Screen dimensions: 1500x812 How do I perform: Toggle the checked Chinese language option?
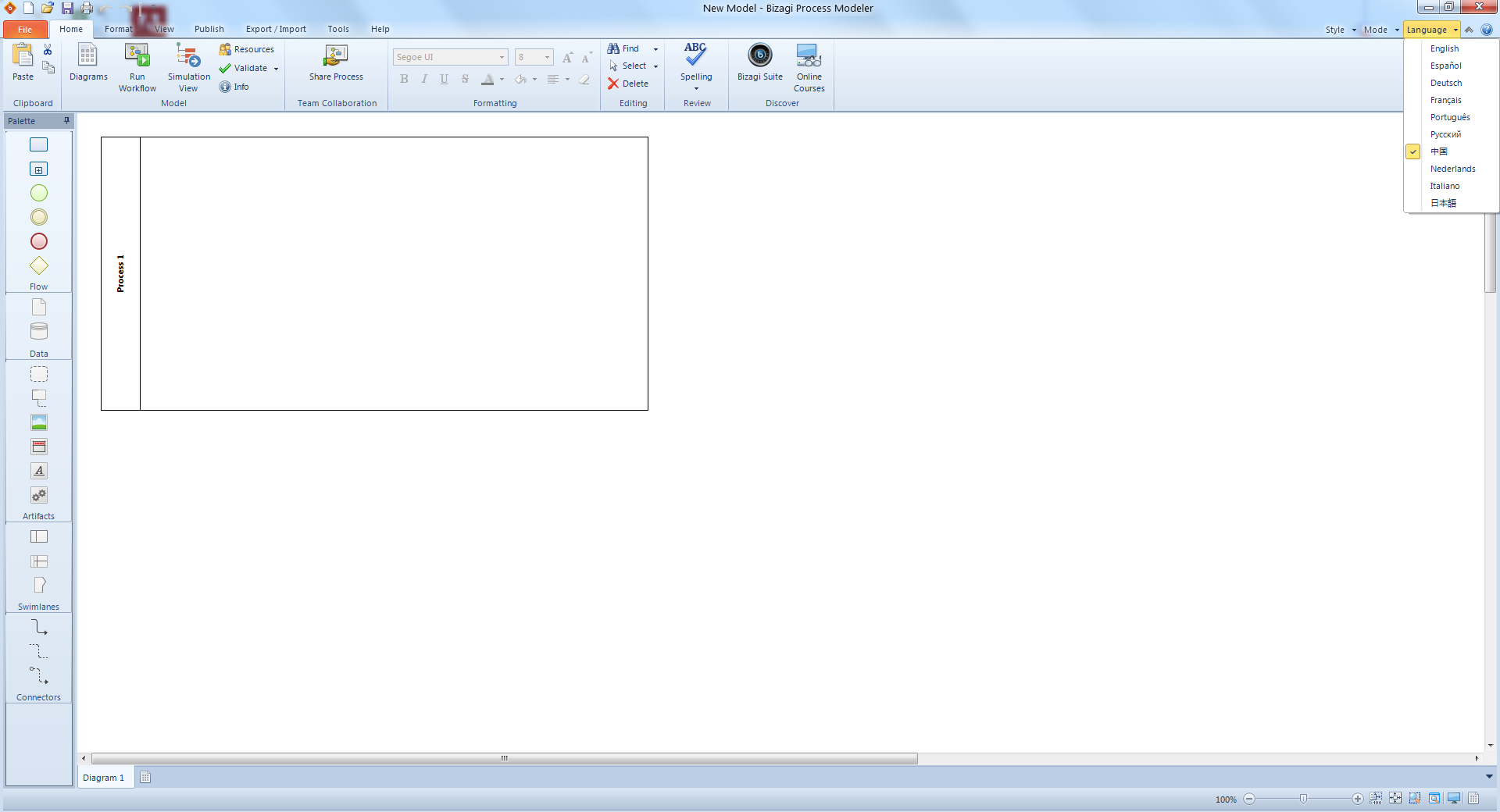tap(1439, 151)
